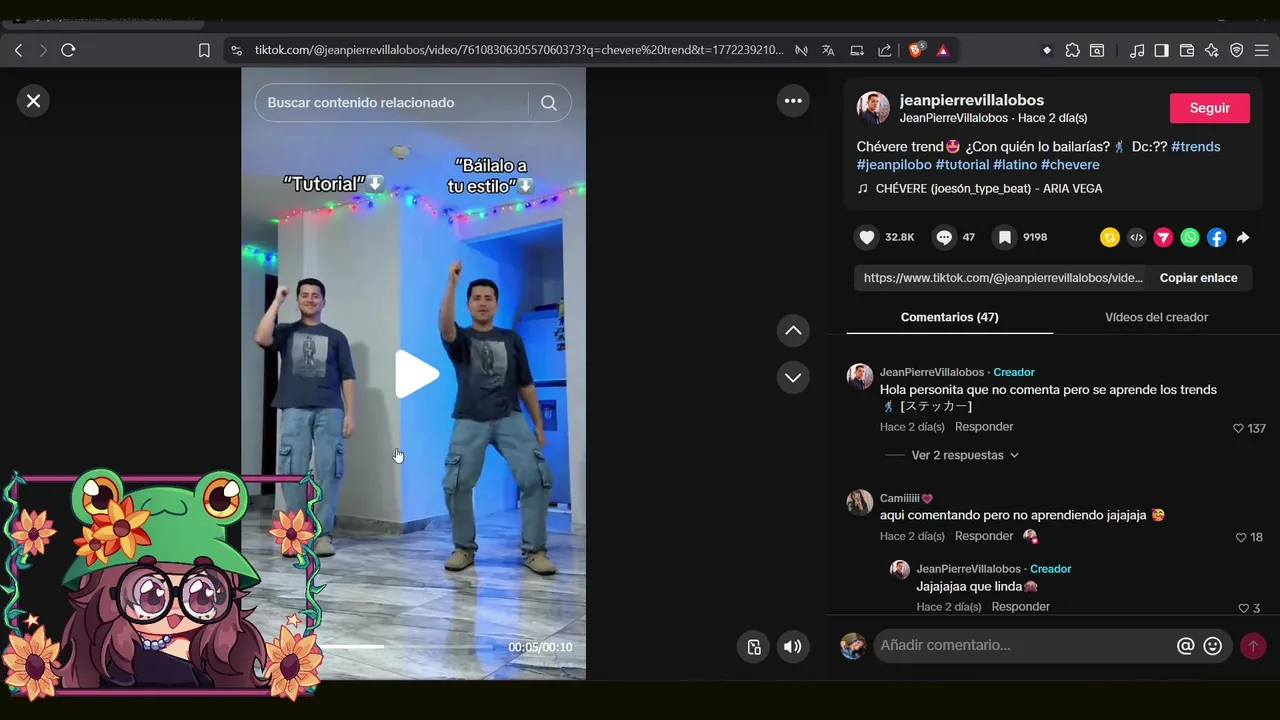
Task: Like the video with the heart icon
Action: pyautogui.click(x=867, y=238)
